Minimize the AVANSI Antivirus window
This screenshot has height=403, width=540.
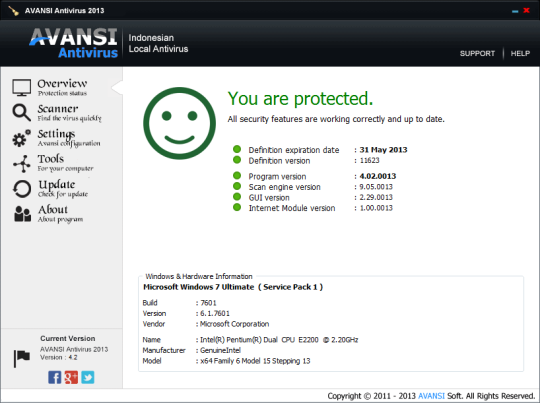(515, 11)
